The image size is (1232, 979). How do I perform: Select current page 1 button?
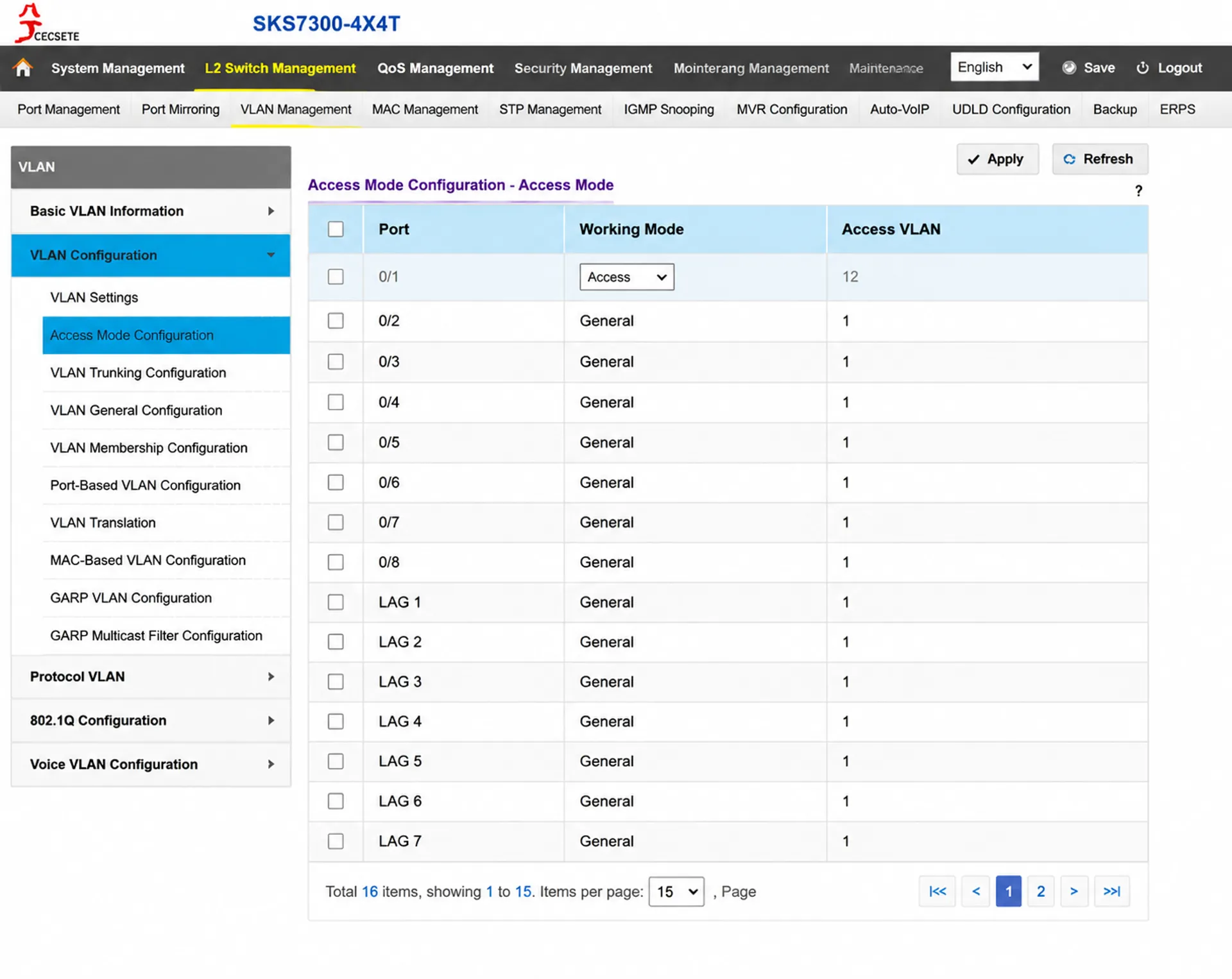[x=1008, y=891]
